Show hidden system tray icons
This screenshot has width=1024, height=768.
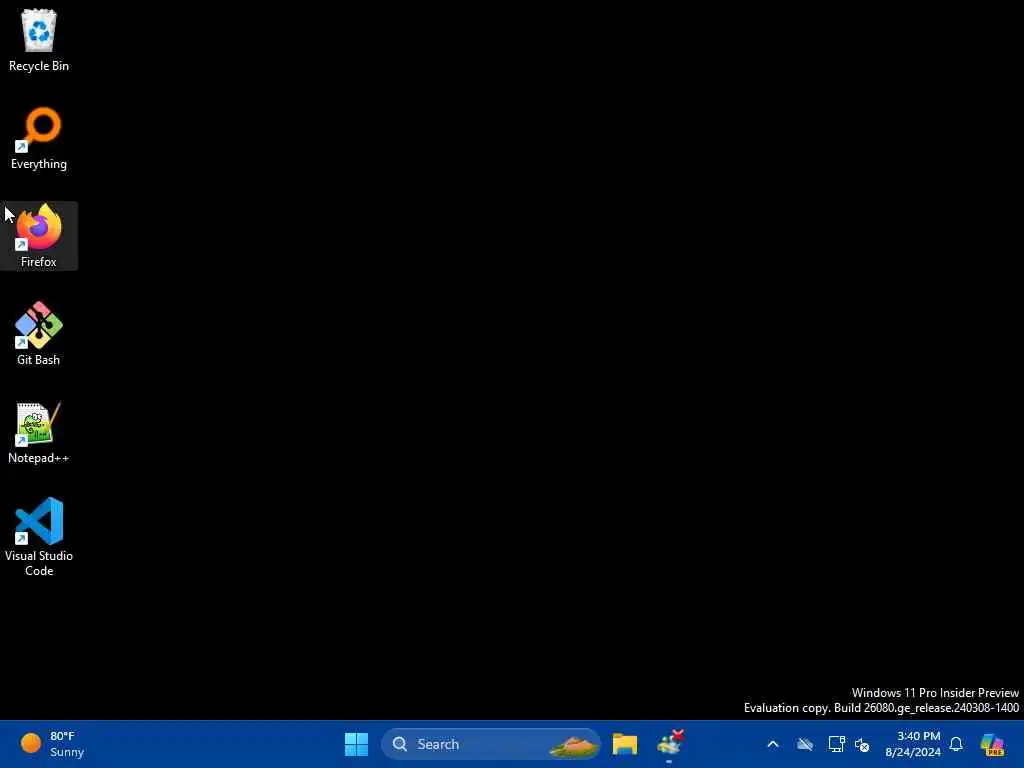click(x=773, y=744)
